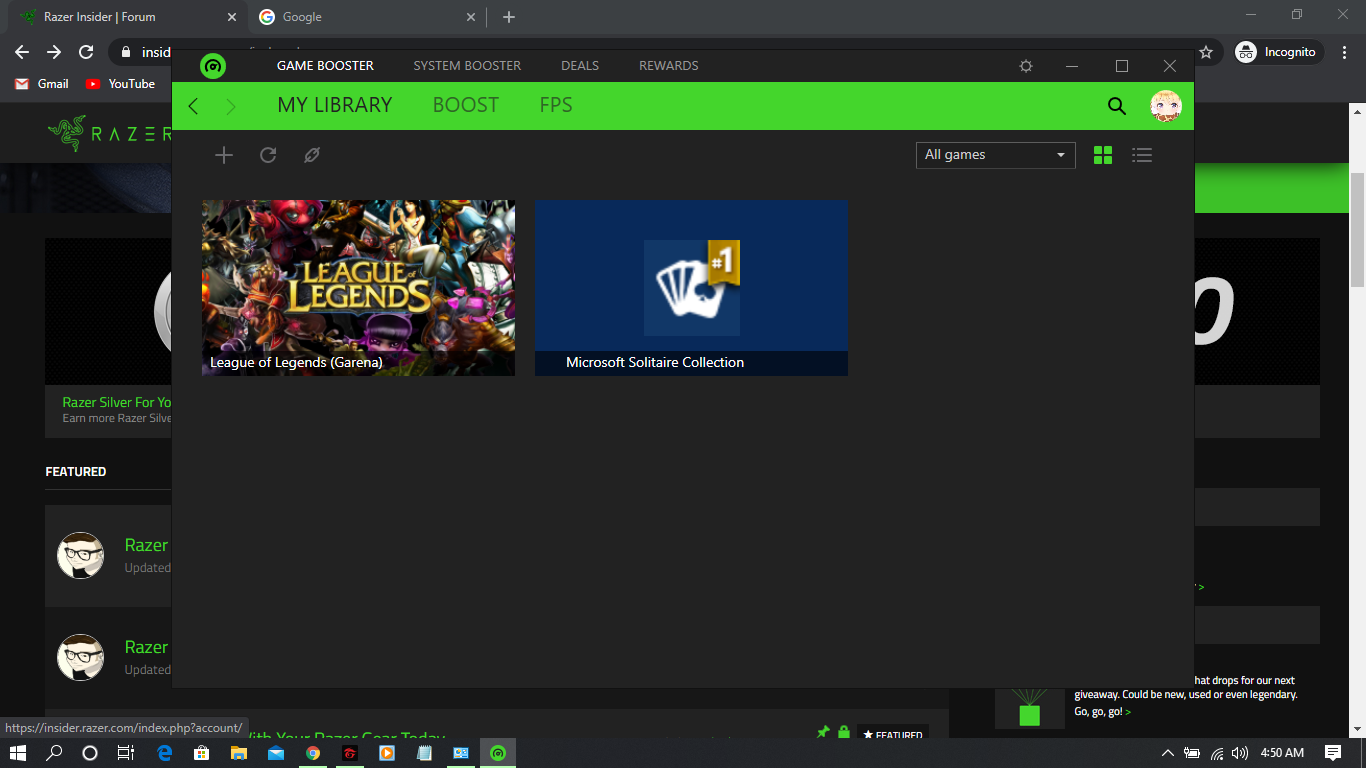The image size is (1366, 768).
Task: Click the FEATURED tag badge
Action: 893,736
